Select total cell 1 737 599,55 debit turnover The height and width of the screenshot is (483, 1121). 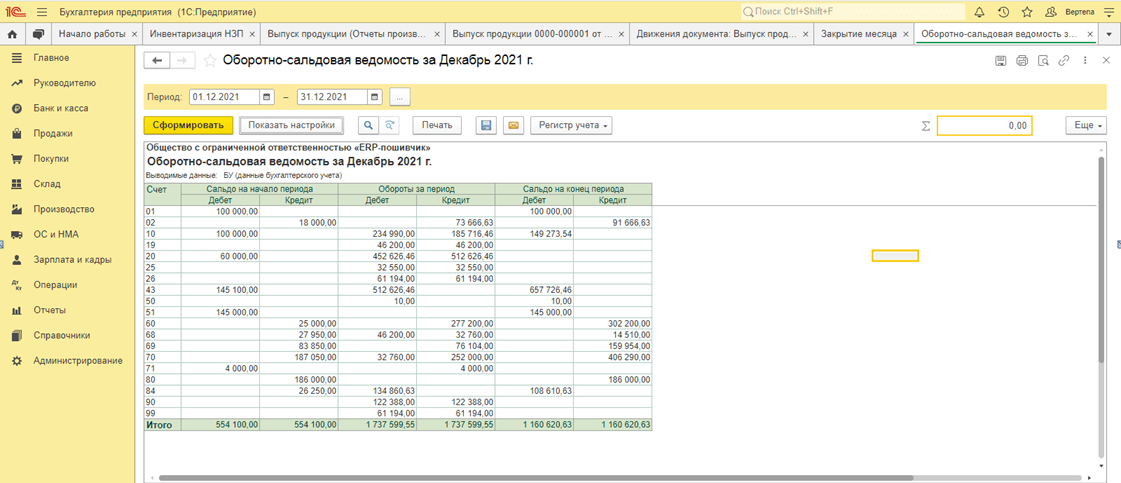(x=377, y=424)
